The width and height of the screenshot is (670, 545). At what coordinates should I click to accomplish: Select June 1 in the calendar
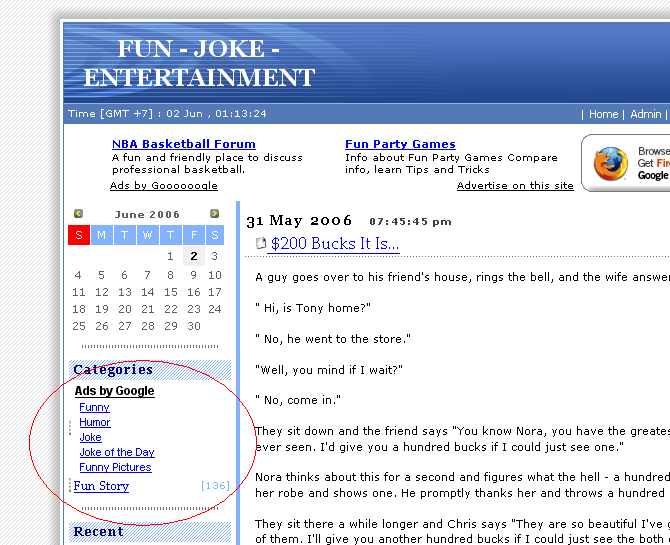pos(170,256)
